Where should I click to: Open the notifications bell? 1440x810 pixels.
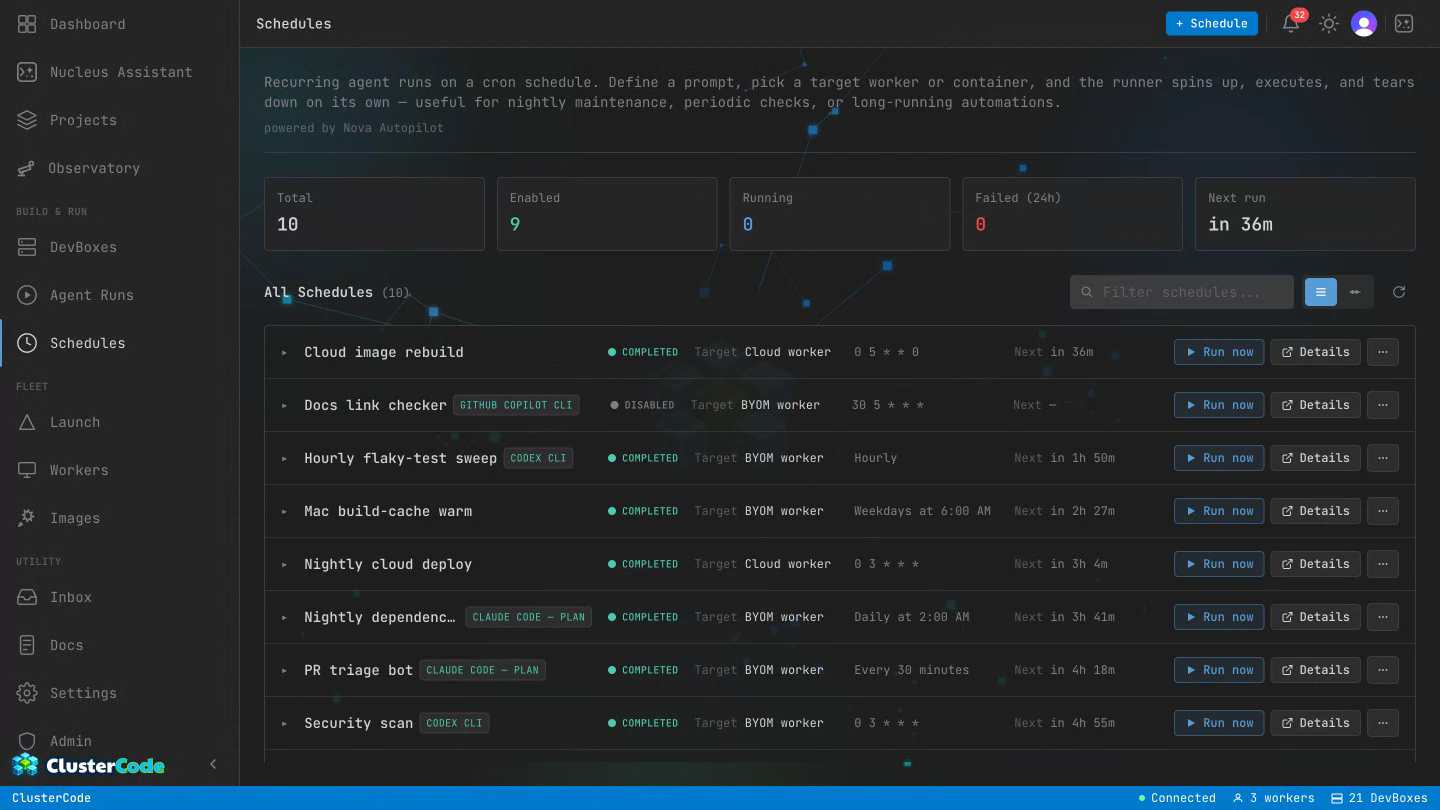[x=1291, y=23]
